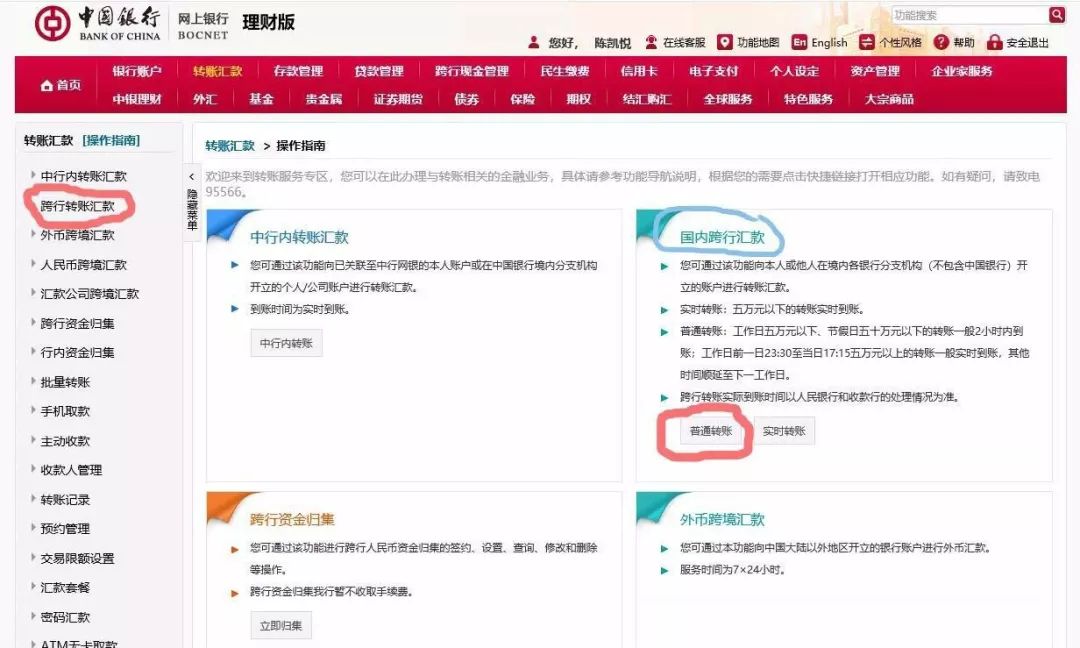Open 全球服务 menu
The width and height of the screenshot is (1080, 648).
click(727, 99)
